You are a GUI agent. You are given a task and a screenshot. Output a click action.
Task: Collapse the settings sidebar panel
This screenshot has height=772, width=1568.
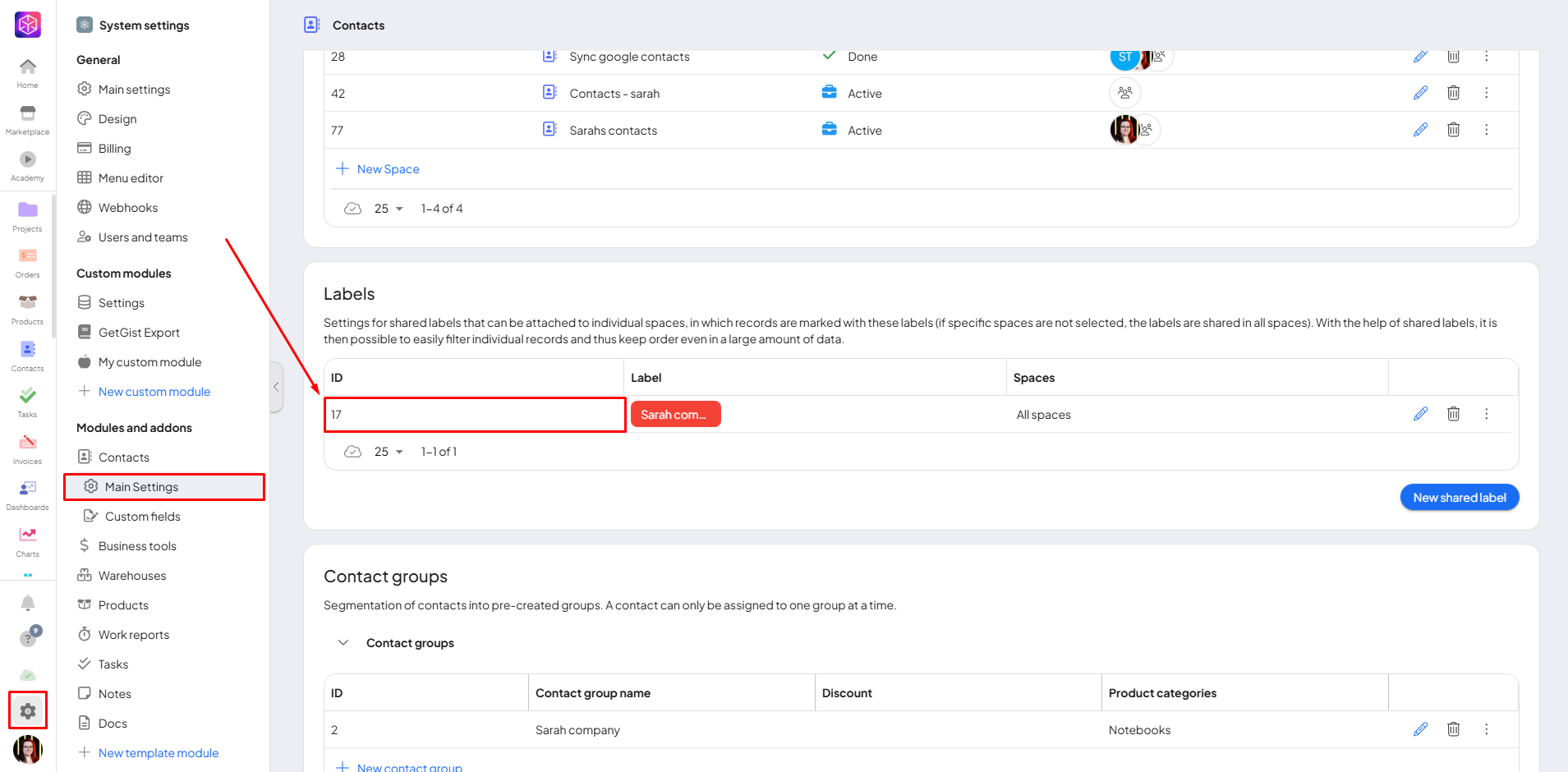(x=277, y=387)
